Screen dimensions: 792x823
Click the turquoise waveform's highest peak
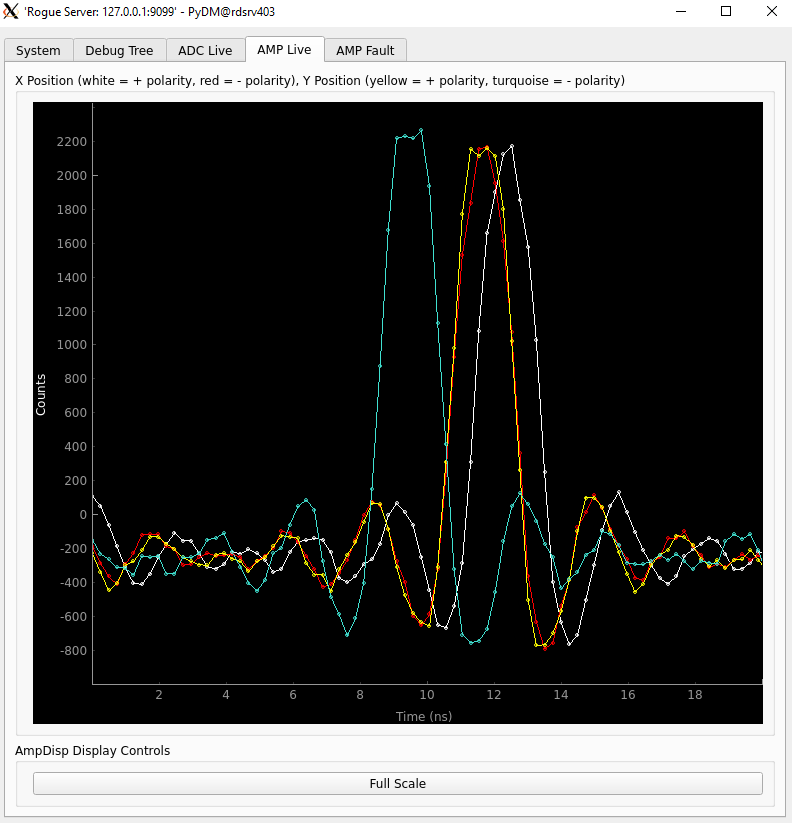point(421,130)
